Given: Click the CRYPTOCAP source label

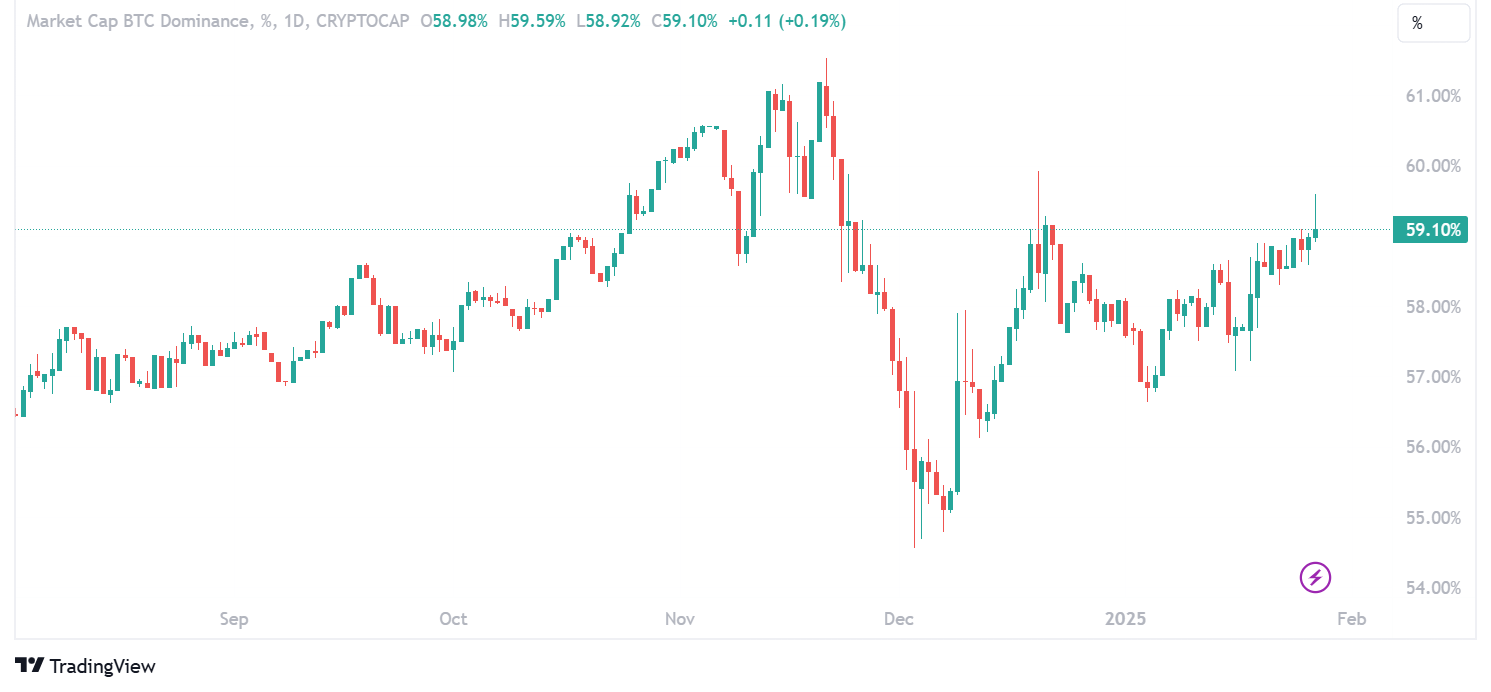Looking at the screenshot, I should [362, 21].
